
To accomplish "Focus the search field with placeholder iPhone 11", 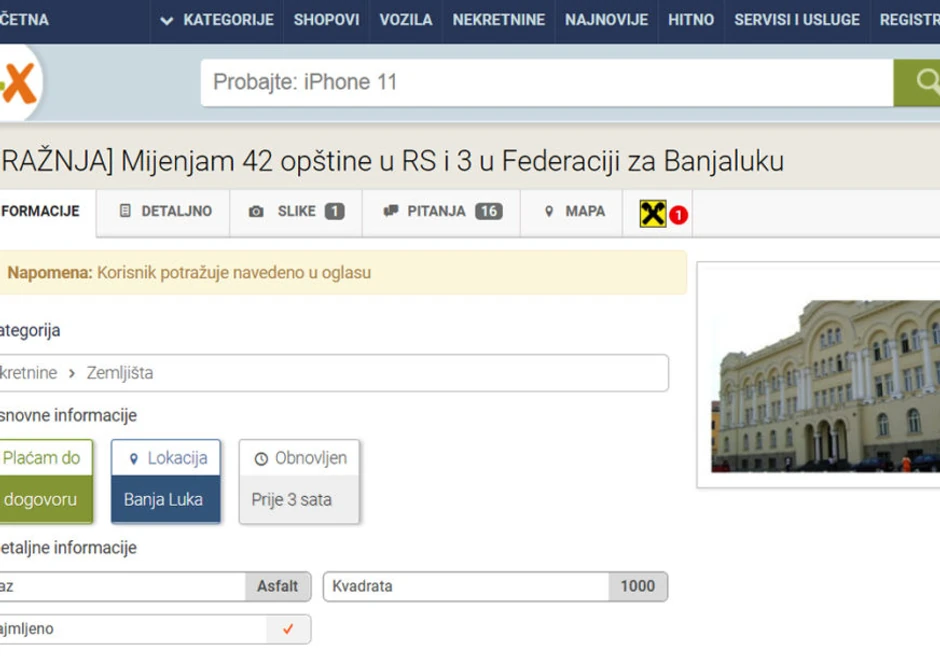I will click(x=547, y=83).
